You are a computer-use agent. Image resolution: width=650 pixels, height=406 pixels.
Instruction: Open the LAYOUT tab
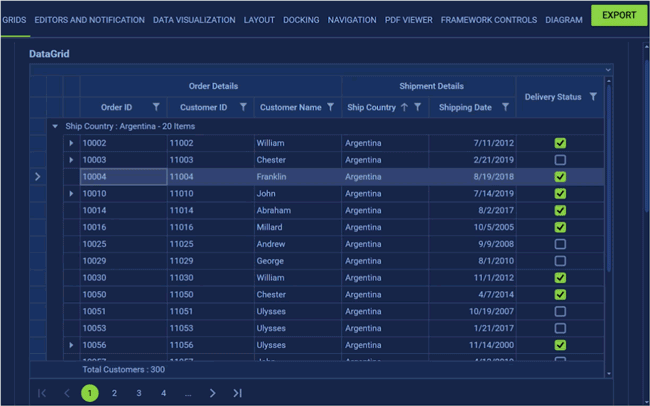click(259, 20)
